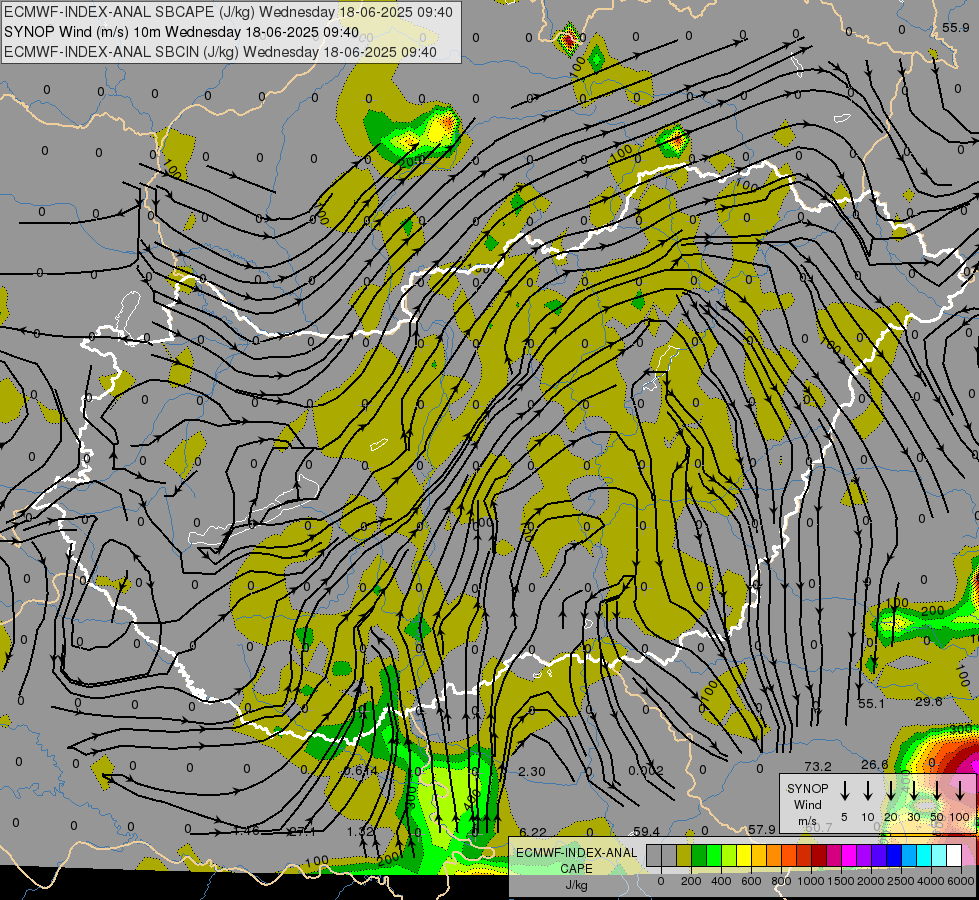Click the 20 m/s wind arrow symbol in legend
Screen dimensions: 979x900
[x=890, y=791]
